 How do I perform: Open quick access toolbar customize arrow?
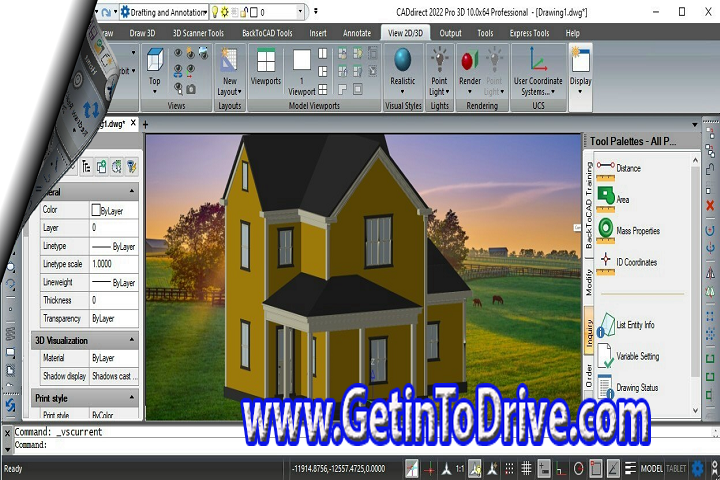pos(315,11)
